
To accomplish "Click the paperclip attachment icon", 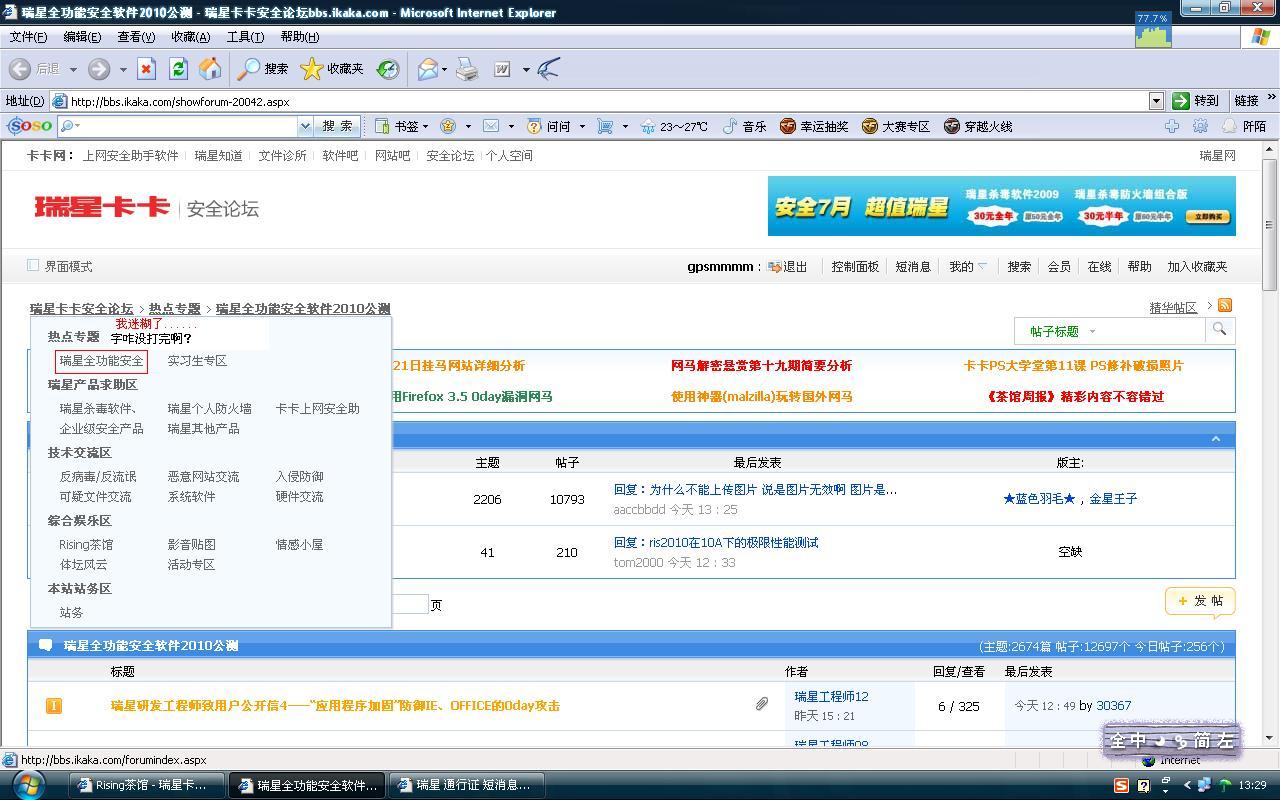I will tap(761, 705).
